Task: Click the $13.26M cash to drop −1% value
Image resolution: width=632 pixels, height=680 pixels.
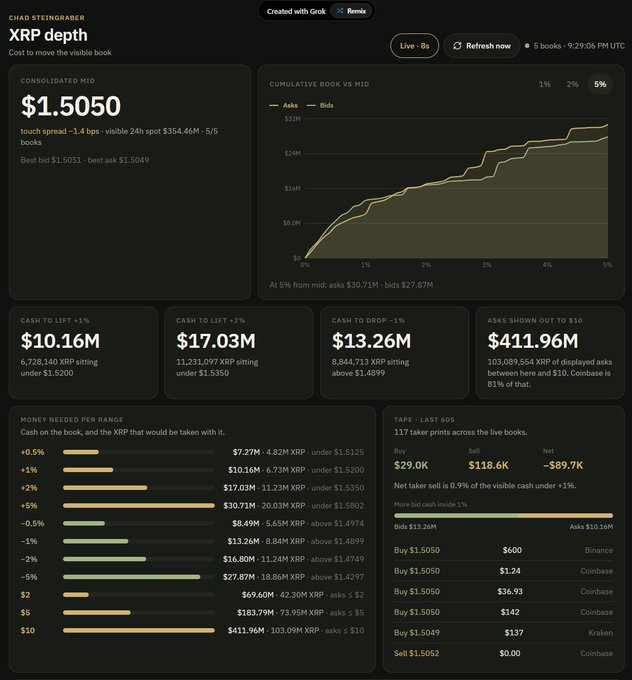Action: coord(371,341)
